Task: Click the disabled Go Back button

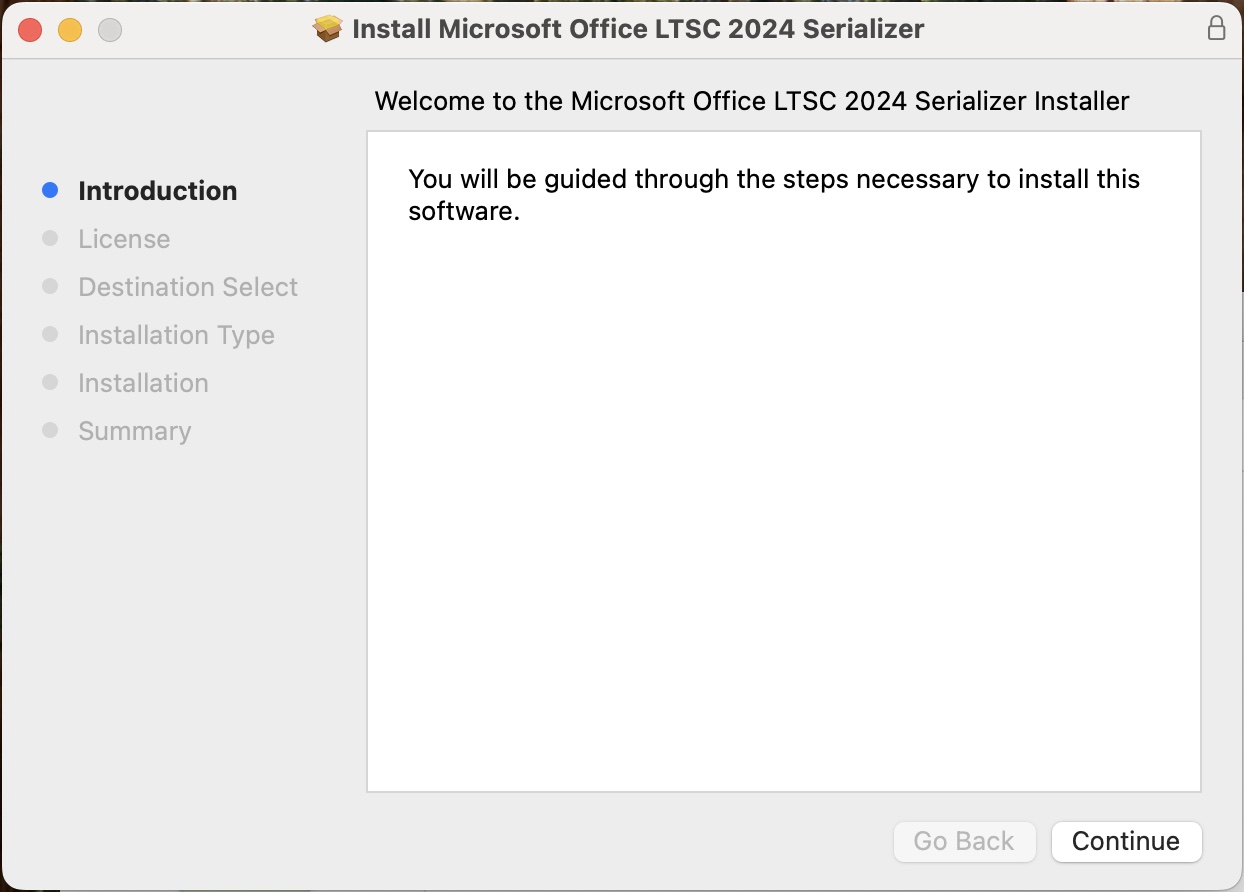Action: click(x=963, y=841)
